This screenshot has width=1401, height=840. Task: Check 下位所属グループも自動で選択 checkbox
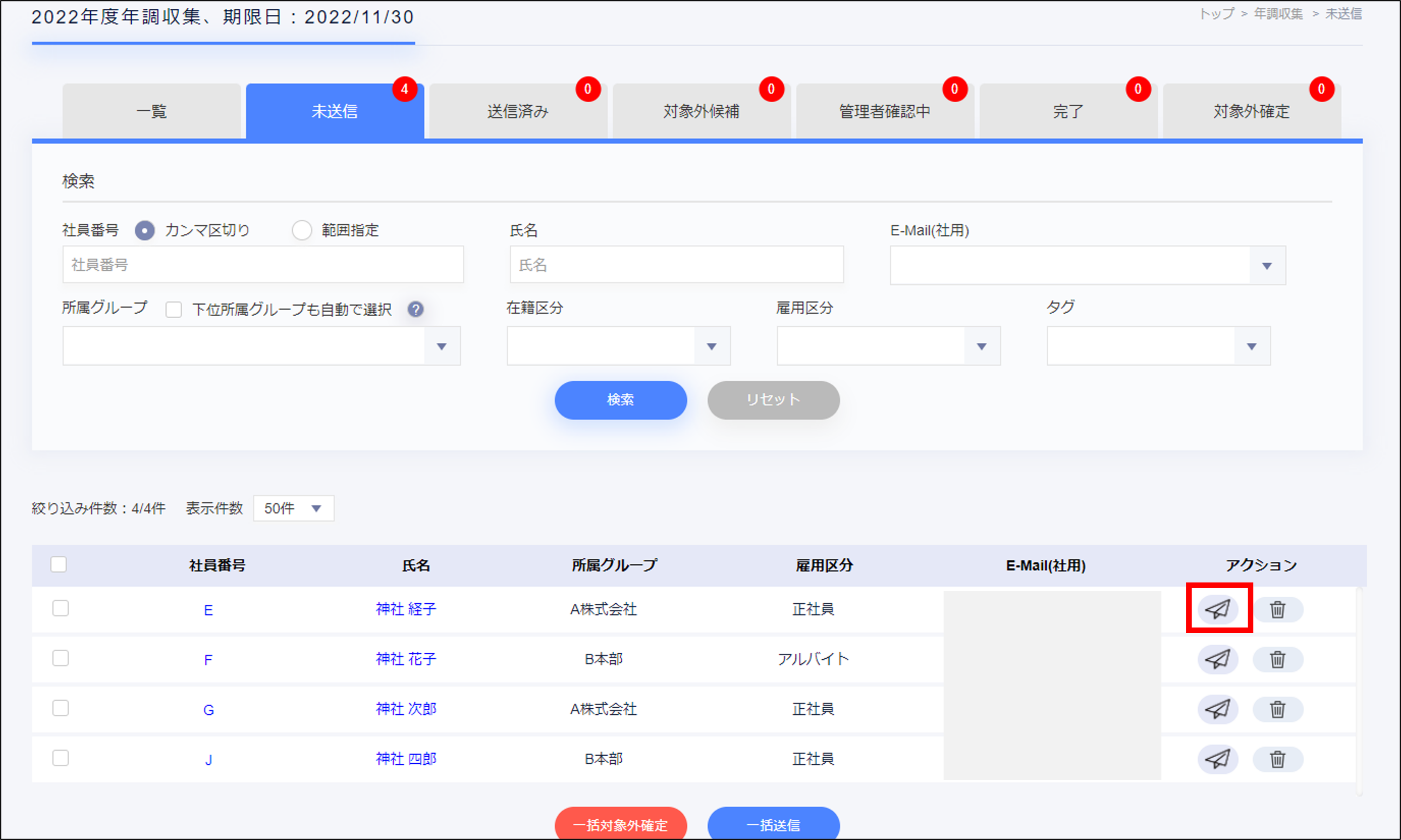point(174,310)
